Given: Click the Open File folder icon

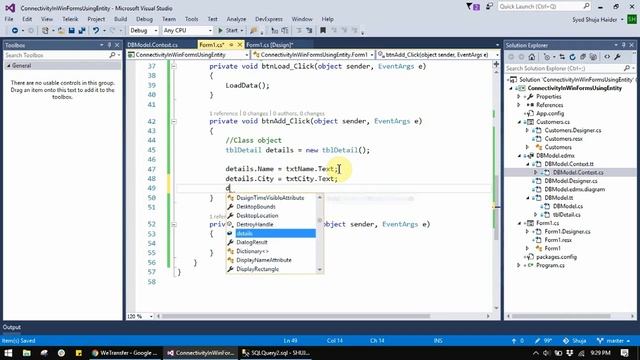Looking at the screenshot, I should click(x=61, y=31).
